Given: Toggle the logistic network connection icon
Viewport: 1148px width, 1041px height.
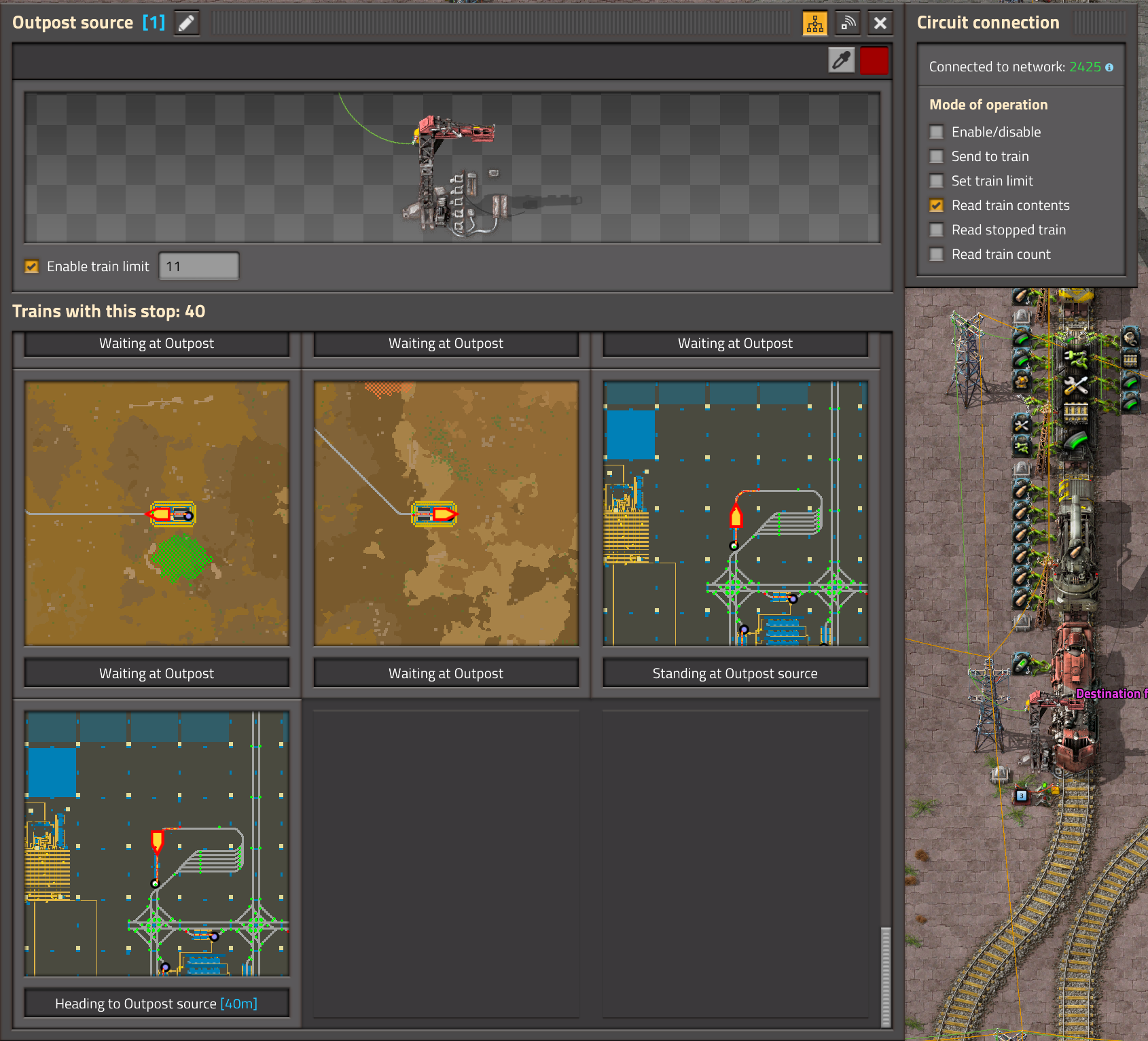Looking at the screenshot, I should 848,23.
